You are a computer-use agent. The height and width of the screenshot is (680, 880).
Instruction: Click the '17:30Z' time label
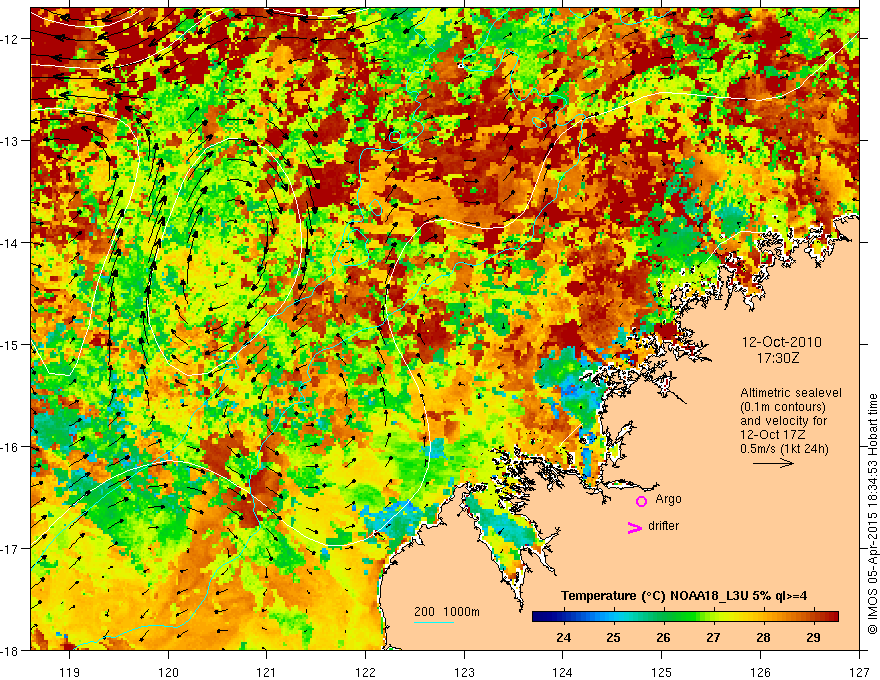(777, 358)
